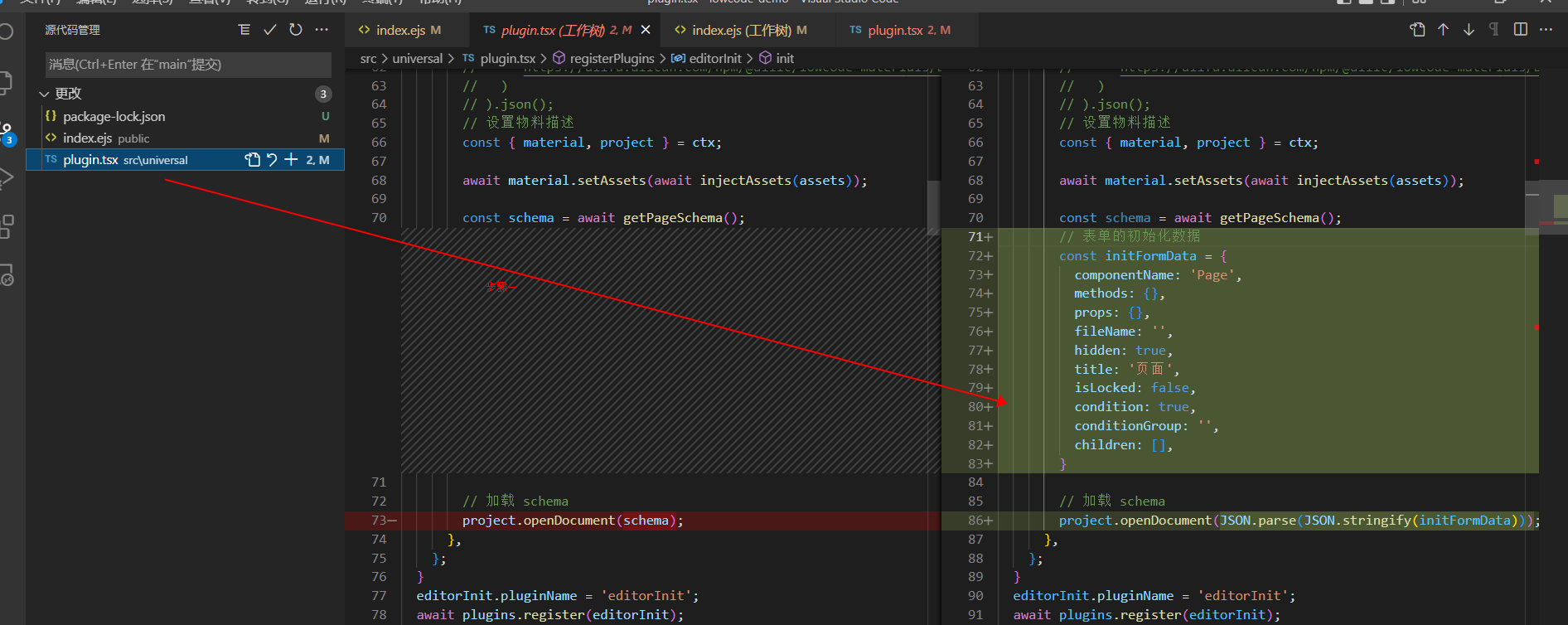Click the changes count badge 3
The height and width of the screenshot is (625, 1568).
pos(323,94)
